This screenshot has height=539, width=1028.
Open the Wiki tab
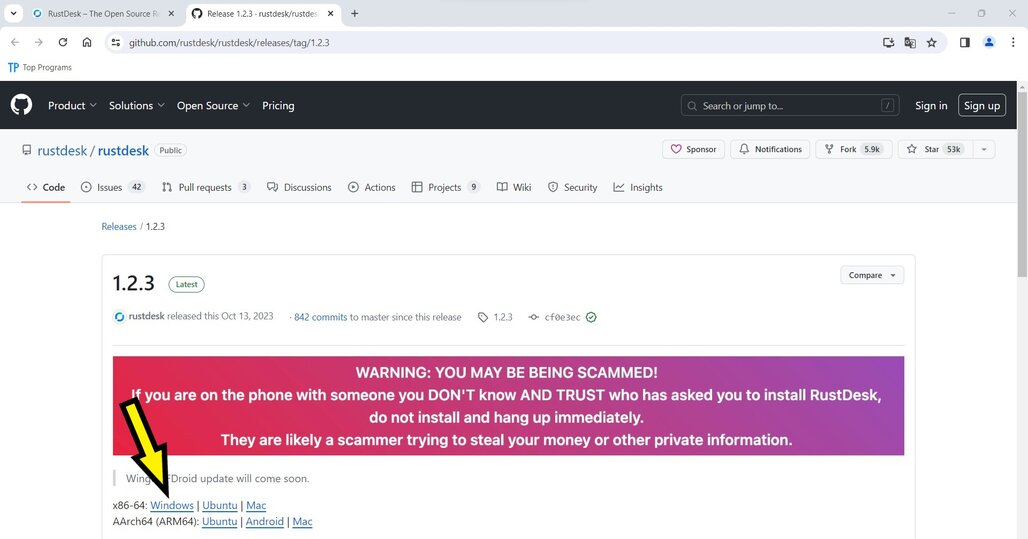coord(514,188)
